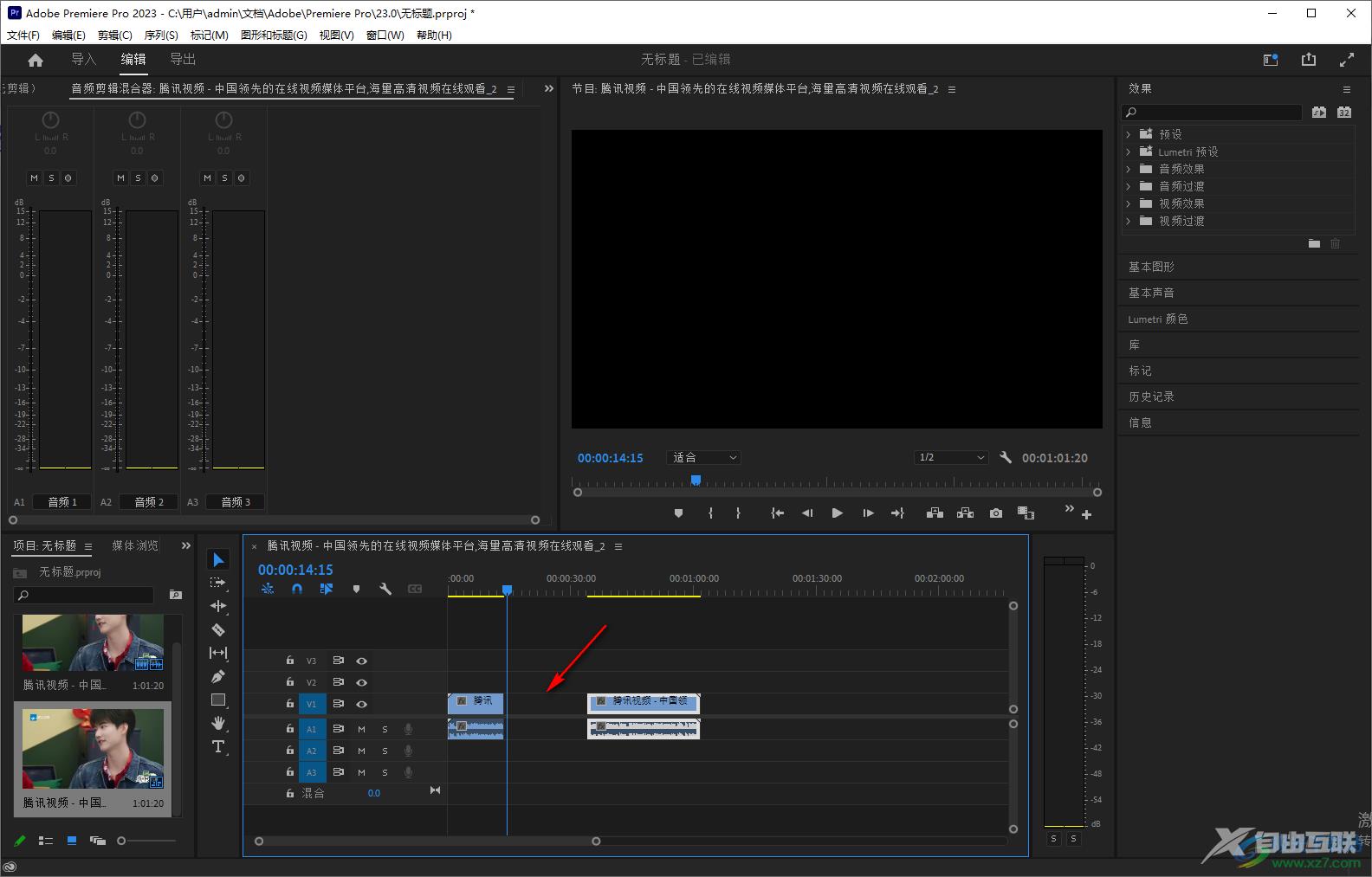Click the Lift button
The image size is (1372, 877).
(935, 513)
